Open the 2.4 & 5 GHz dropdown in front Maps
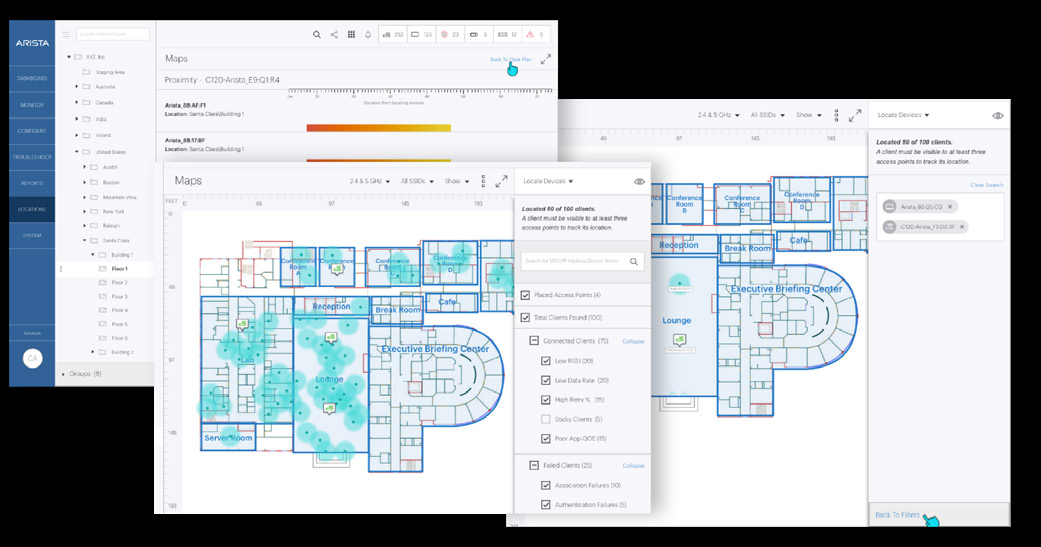Screen dimensions: 1041x547 (x=370, y=181)
